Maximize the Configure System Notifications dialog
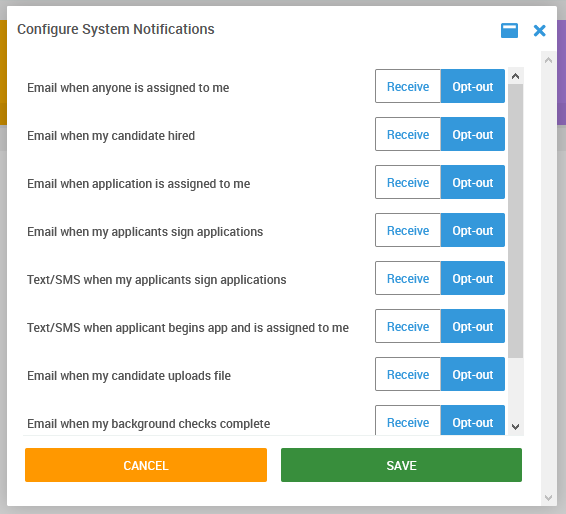This screenshot has width=566, height=514. click(509, 30)
